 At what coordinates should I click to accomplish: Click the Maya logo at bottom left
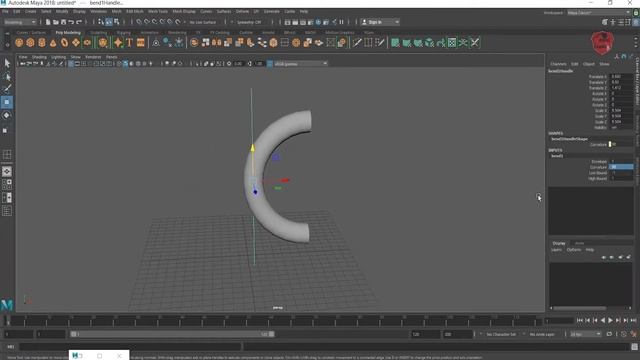pyautogui.click(x=7, y=304)
